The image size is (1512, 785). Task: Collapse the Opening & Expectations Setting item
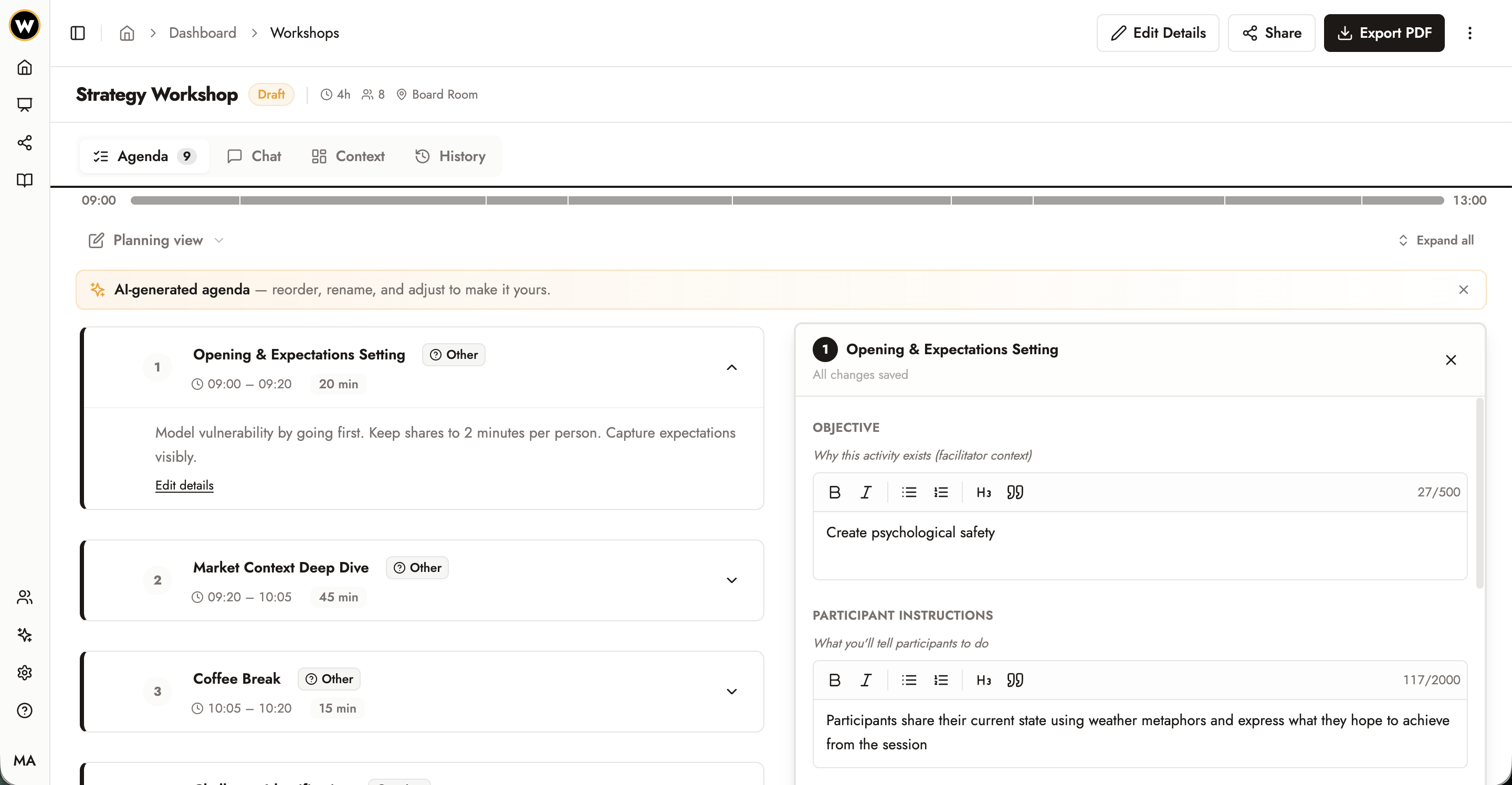coord(731,367)
